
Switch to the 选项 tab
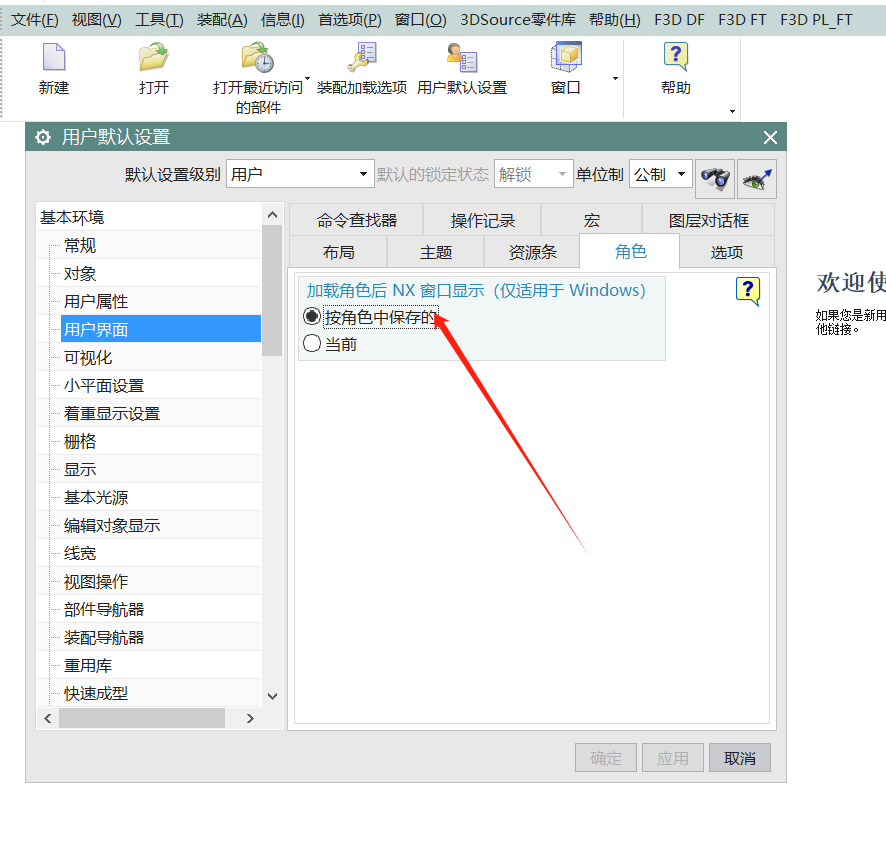tap(727, 252)
